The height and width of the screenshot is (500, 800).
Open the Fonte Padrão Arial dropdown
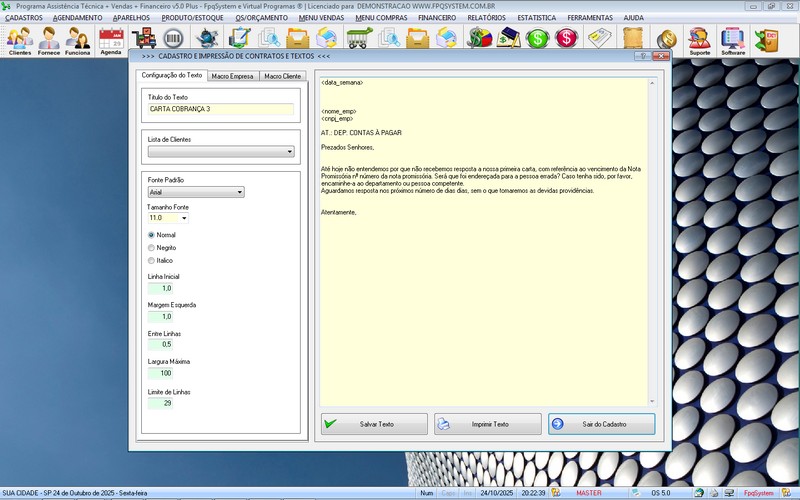(196, 192)
